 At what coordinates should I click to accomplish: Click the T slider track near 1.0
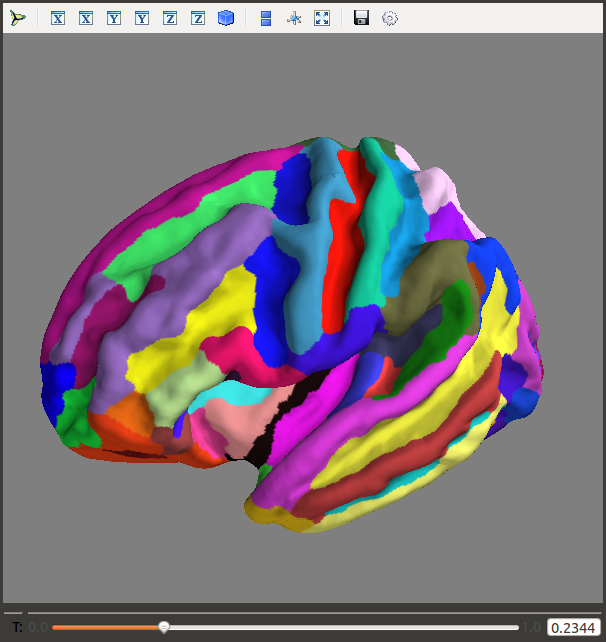(x=514, y=627)
